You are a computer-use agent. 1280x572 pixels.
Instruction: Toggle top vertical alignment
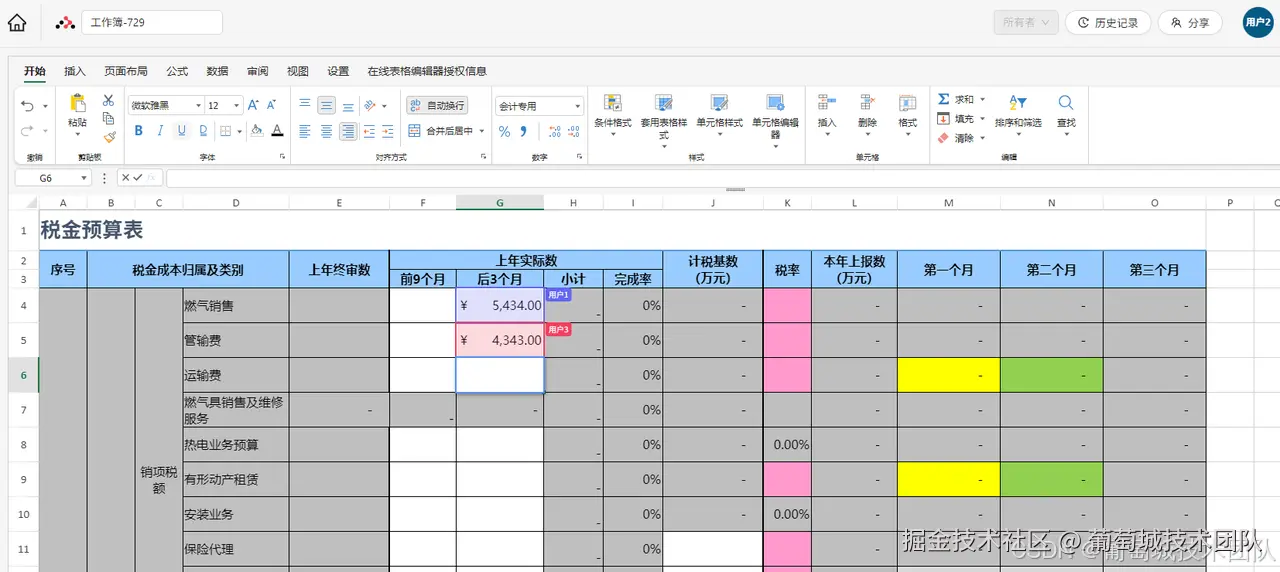click(305, 104)
